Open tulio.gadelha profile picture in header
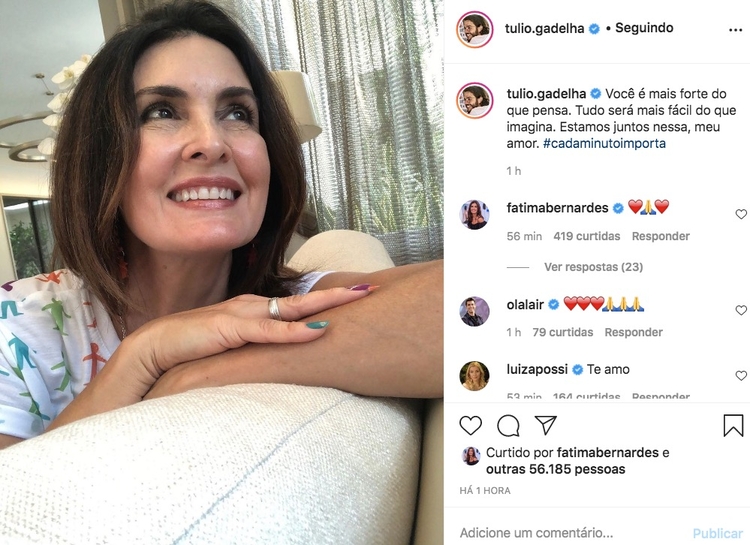Viewport: 750px width, 545px height. pyautogui.click(x=474, y=30)
